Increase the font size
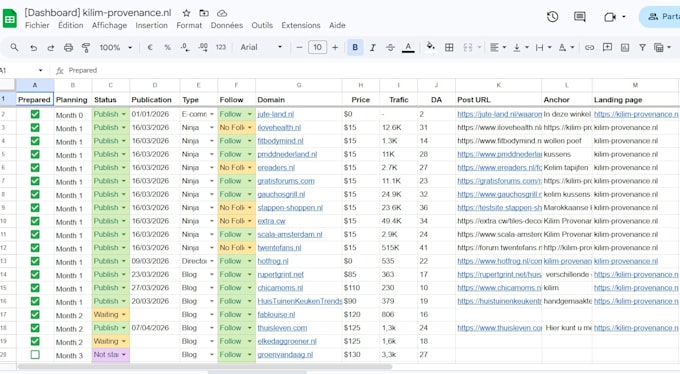This screenshot has width=680, height=374. coord(335,48)
